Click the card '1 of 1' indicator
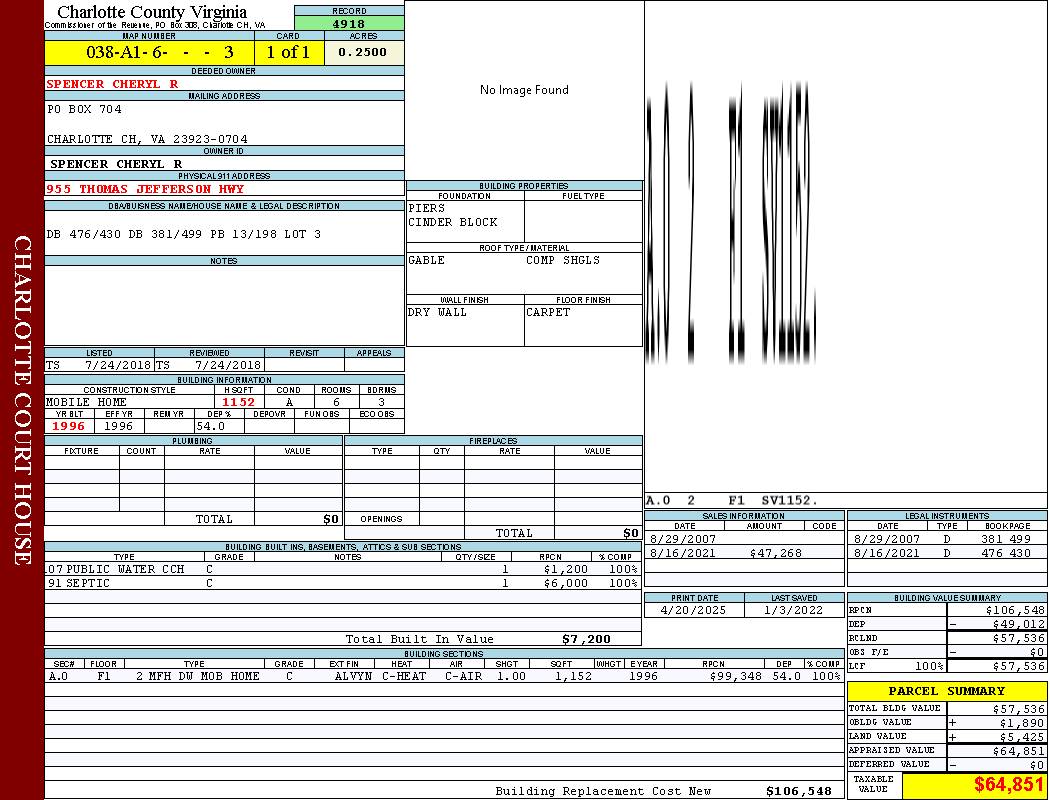The width and height of the screenshot is (1050, 800). click(x=288, y=52)
